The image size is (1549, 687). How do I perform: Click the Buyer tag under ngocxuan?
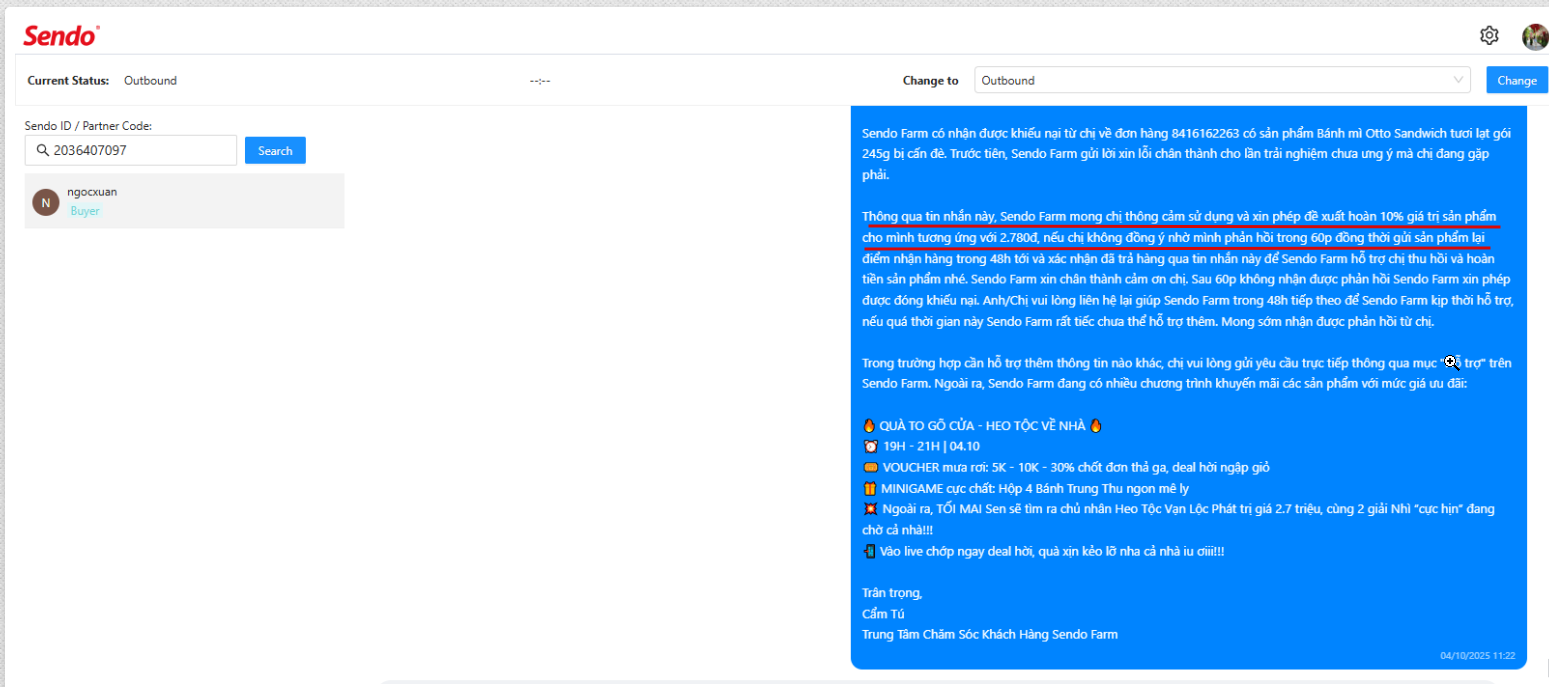click(85, 211)
